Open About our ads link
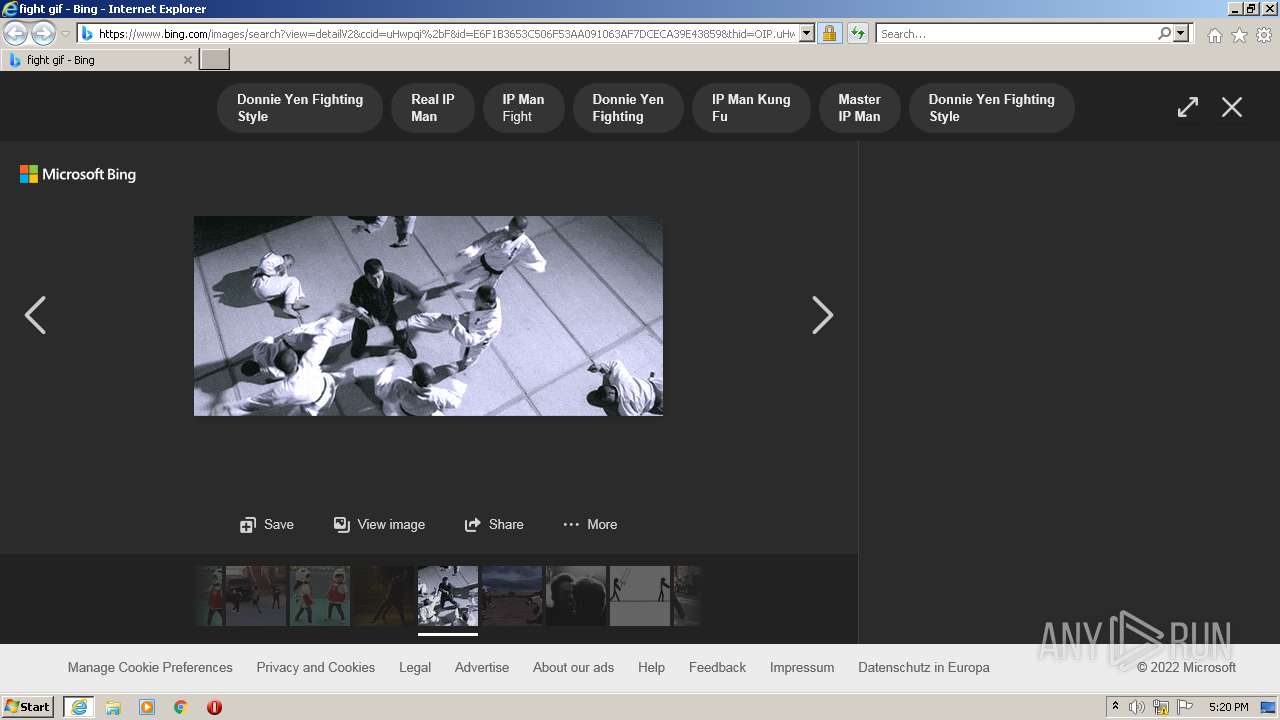The width and height of the screenshot is (1280, 720). tap(574, 667)
